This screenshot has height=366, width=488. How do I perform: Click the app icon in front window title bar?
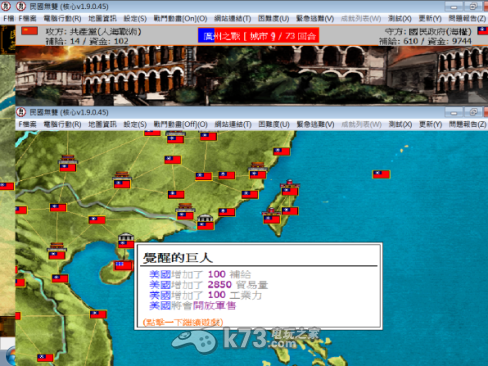[21, 112]
